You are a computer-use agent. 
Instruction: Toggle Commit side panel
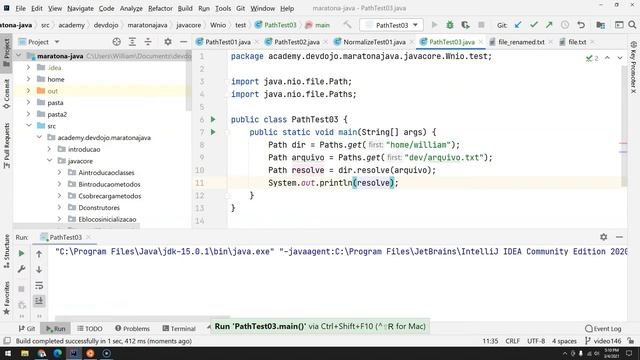[7, 94]
